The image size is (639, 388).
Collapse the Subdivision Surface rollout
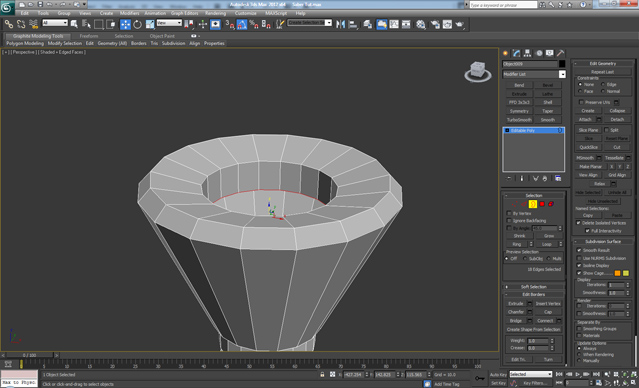click(x=603, y=241)
